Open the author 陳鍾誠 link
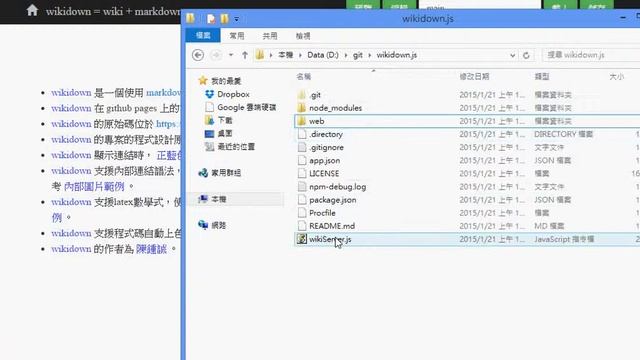The image size is (640, 360). (151, 249)
